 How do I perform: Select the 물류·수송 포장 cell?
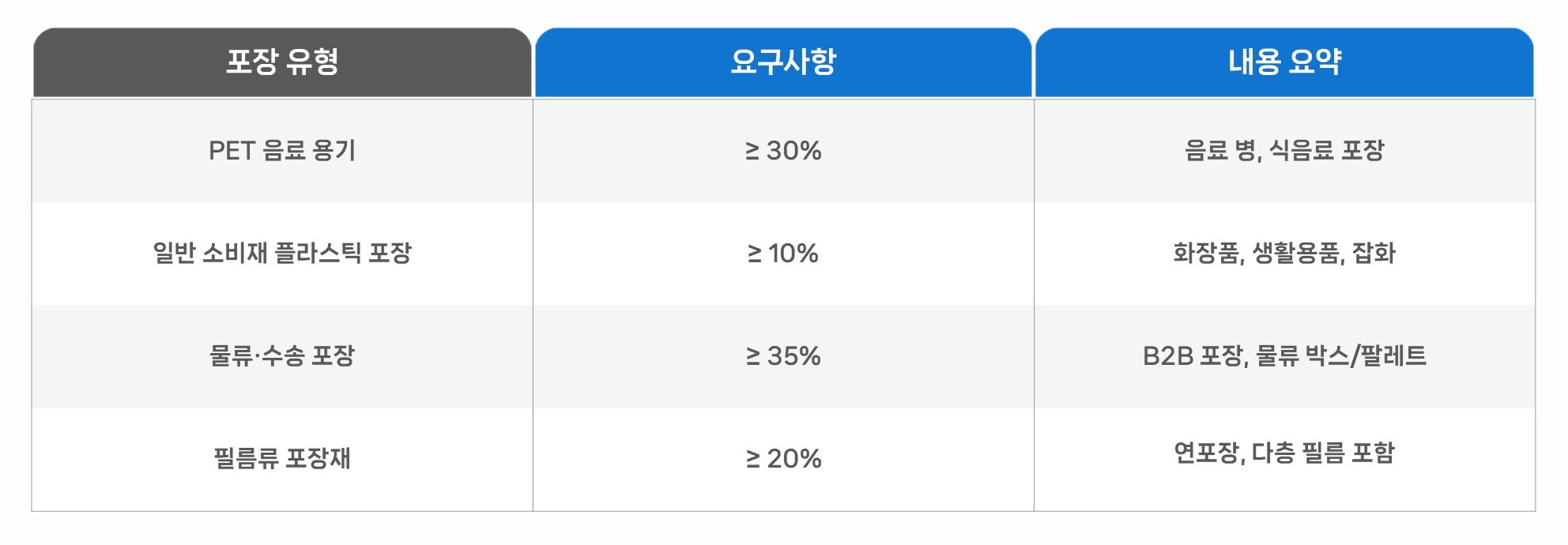coord(282,355)
